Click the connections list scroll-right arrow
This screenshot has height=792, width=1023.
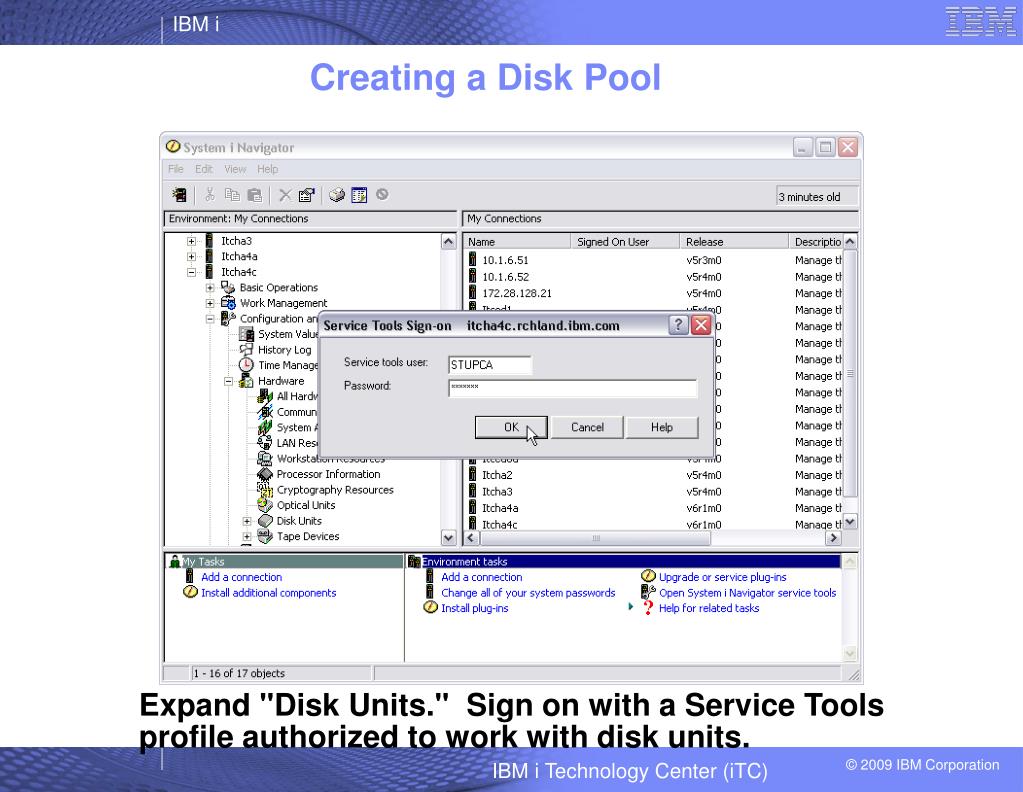pyautogui.click(x=833, y=538)
